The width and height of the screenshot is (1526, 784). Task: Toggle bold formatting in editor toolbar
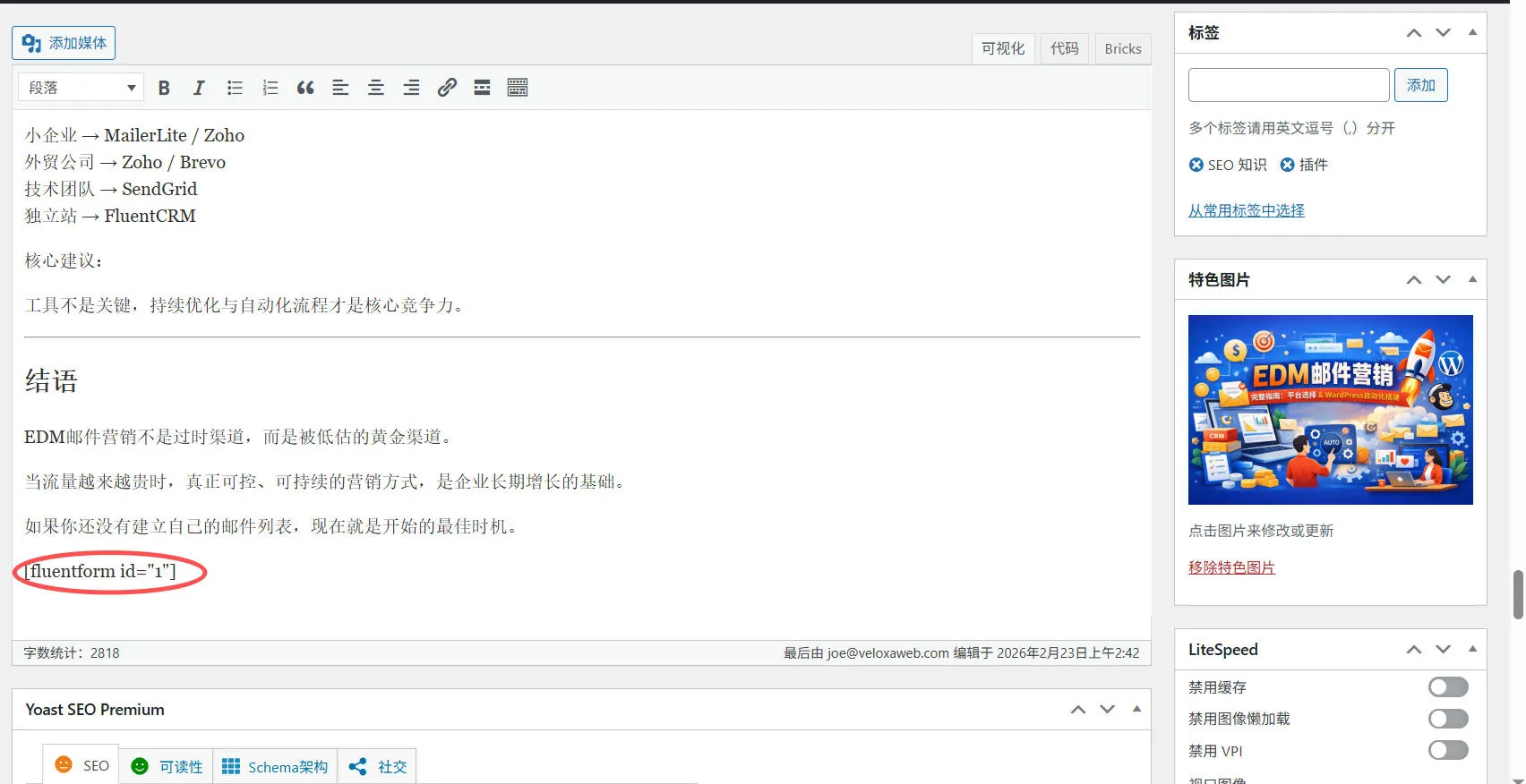click(x=164, y=88)
